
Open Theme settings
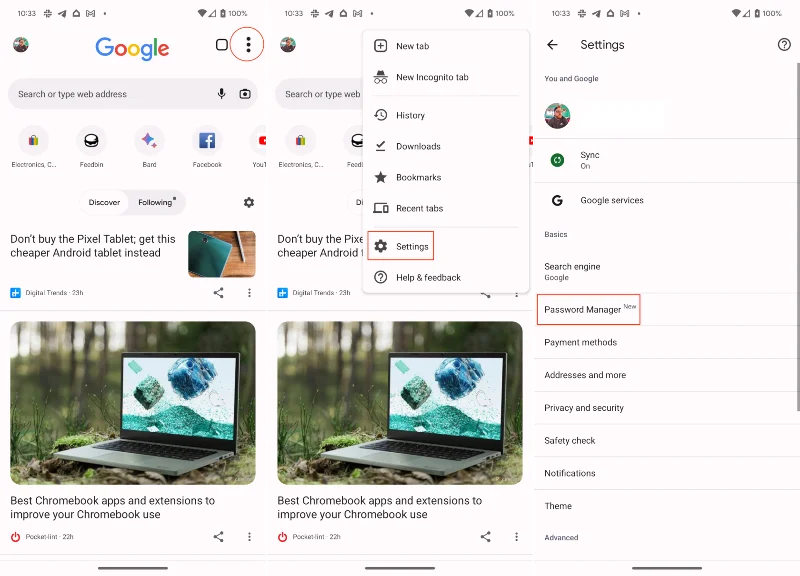(x=666, y=506)
